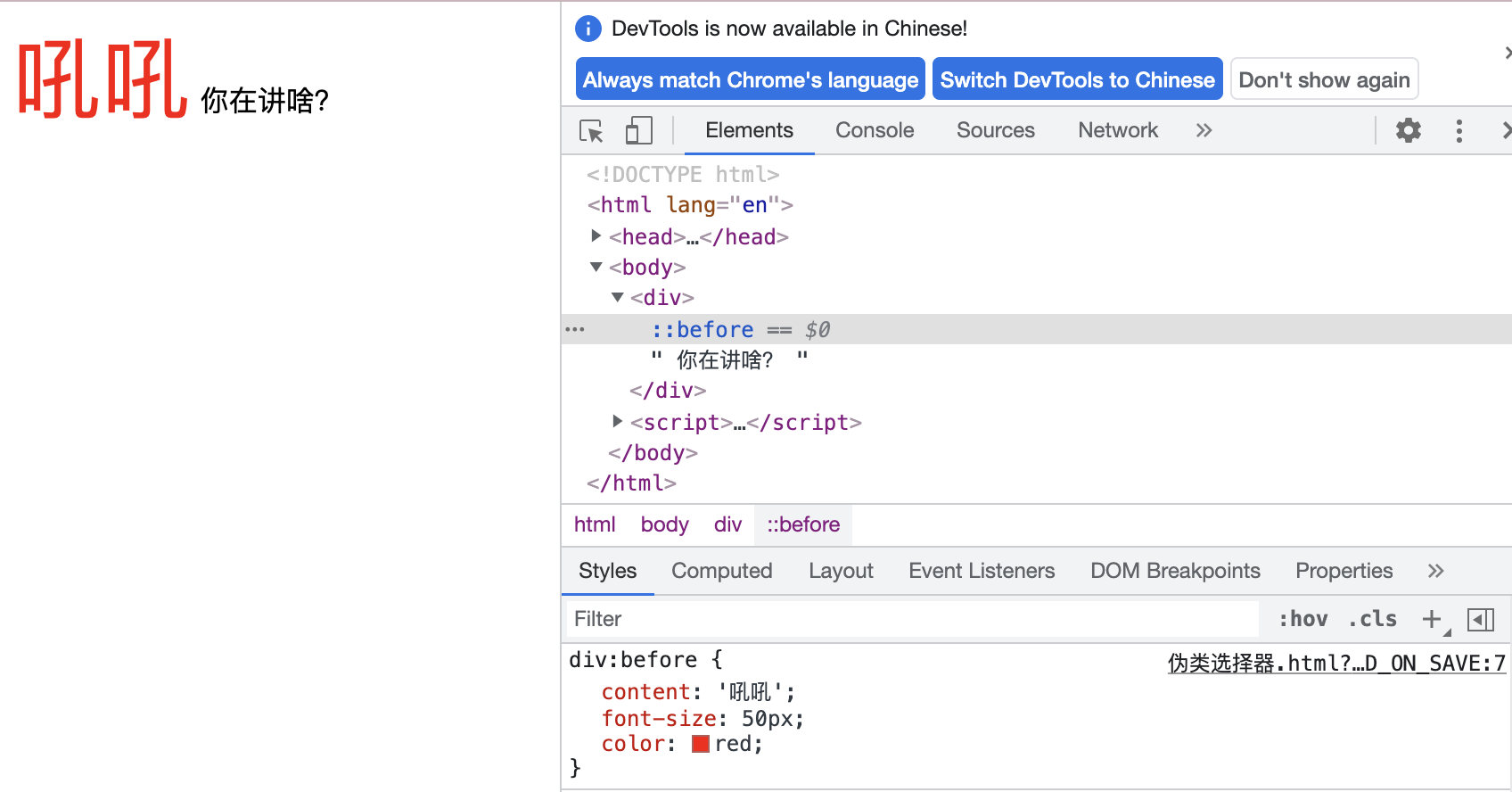
Task: Click the info icon in the notification
Action: click(588, 29)
